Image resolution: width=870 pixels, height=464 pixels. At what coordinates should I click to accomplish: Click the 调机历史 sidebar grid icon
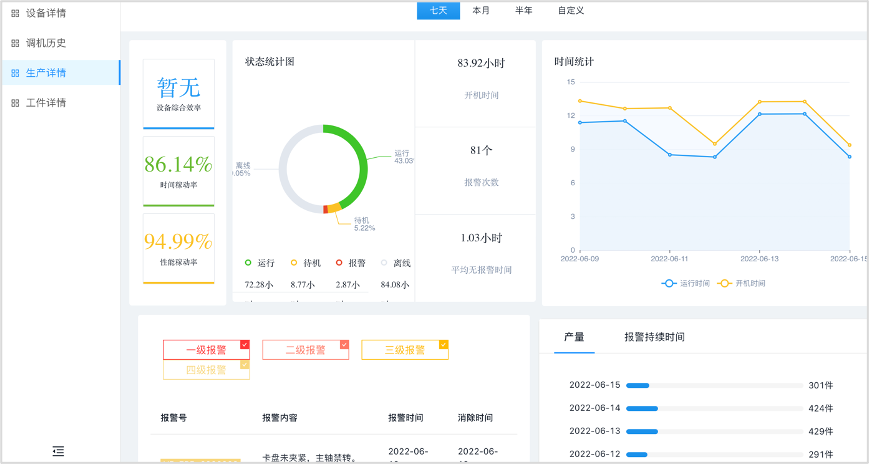tap(15, 43)
